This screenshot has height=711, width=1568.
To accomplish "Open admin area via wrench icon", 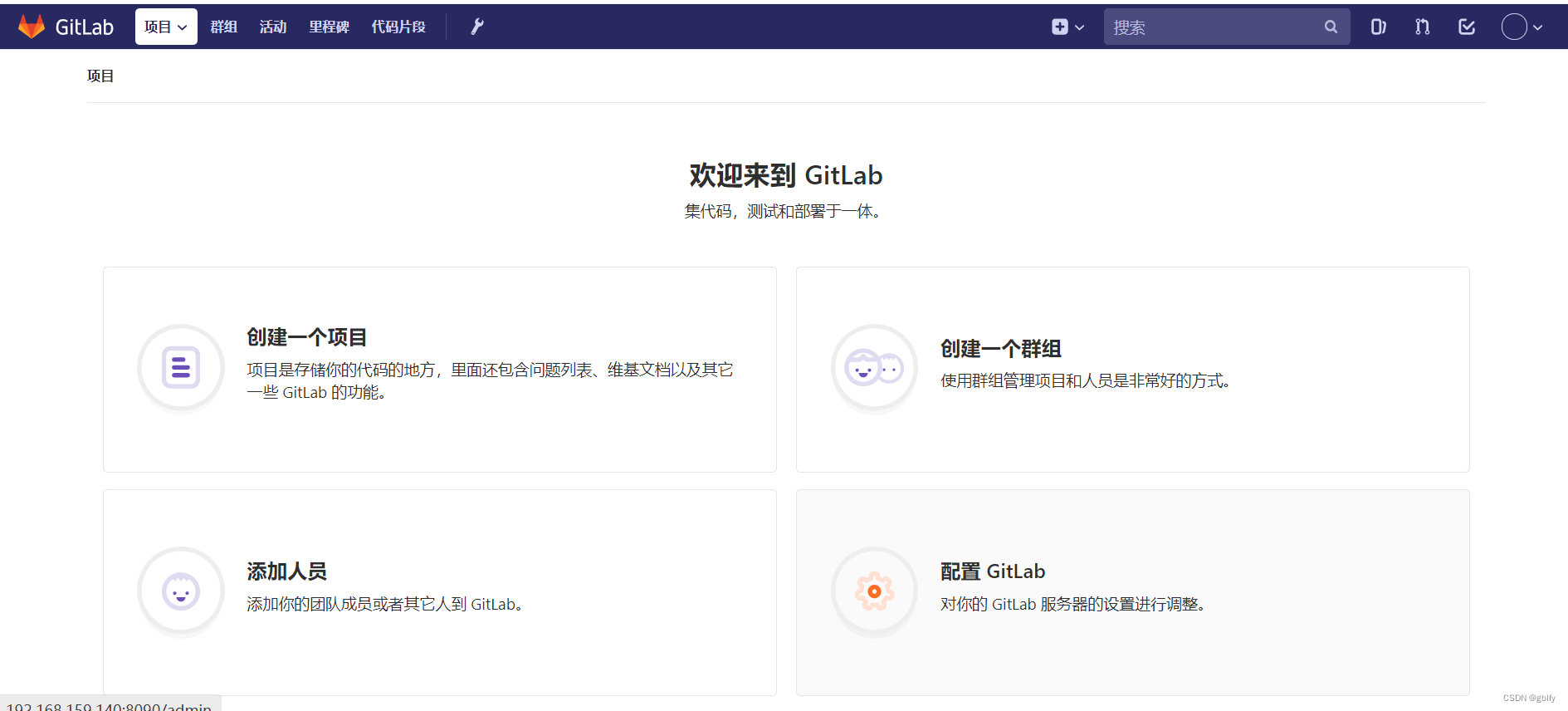I will (x=477, y=27).
